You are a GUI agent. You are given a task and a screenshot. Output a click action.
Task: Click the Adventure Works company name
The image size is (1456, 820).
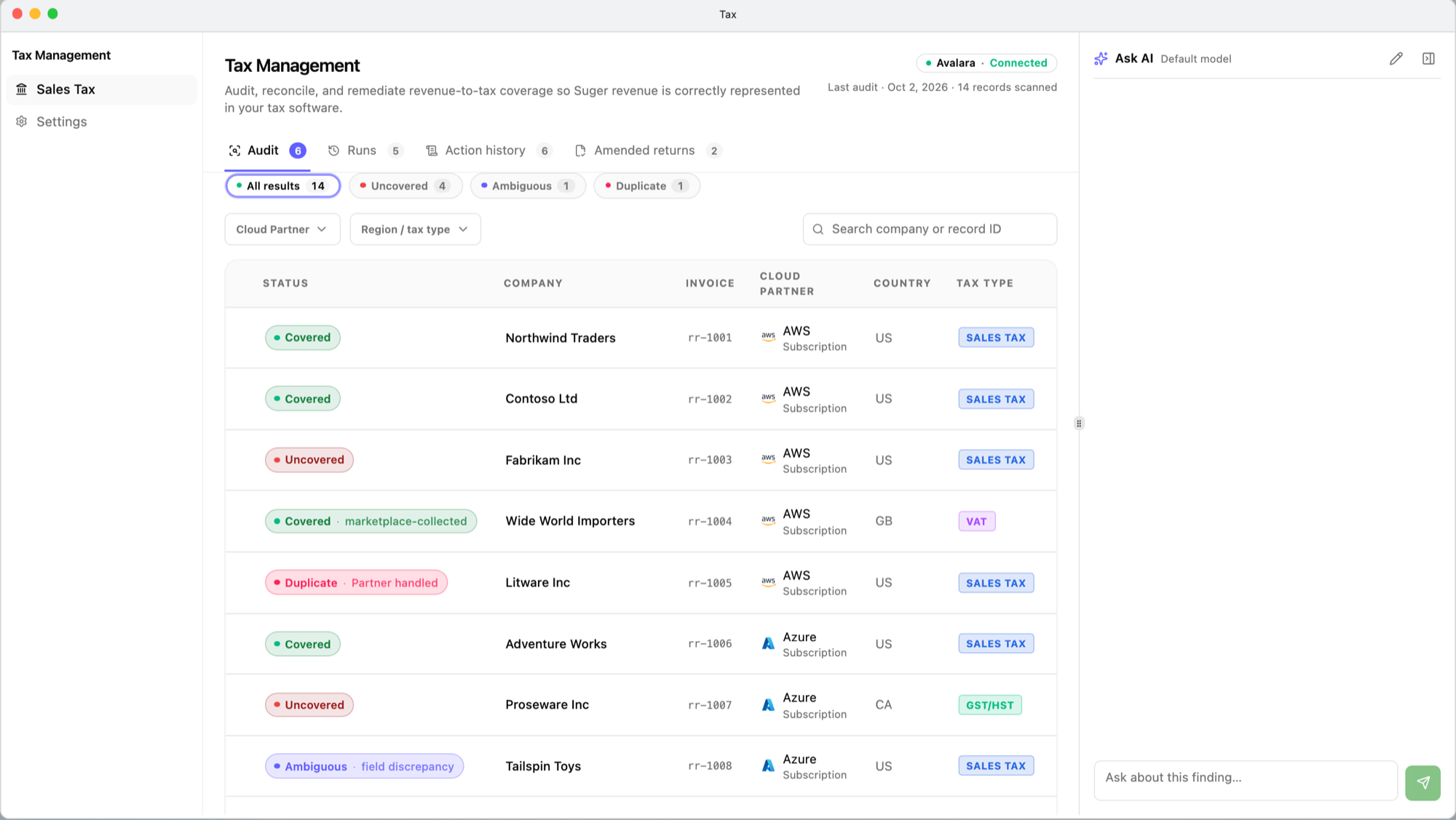[556, 644]
